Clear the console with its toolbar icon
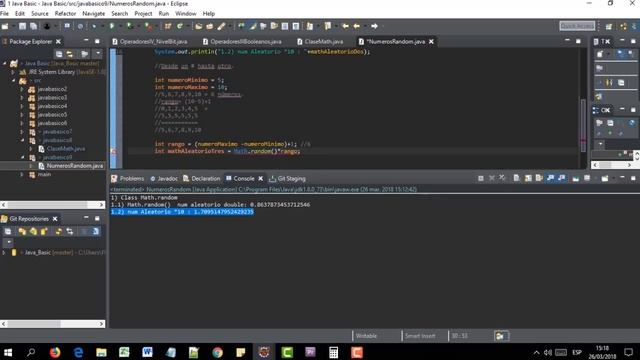The width and height of the screenshot is (640, 360). (x=516, y=178)
